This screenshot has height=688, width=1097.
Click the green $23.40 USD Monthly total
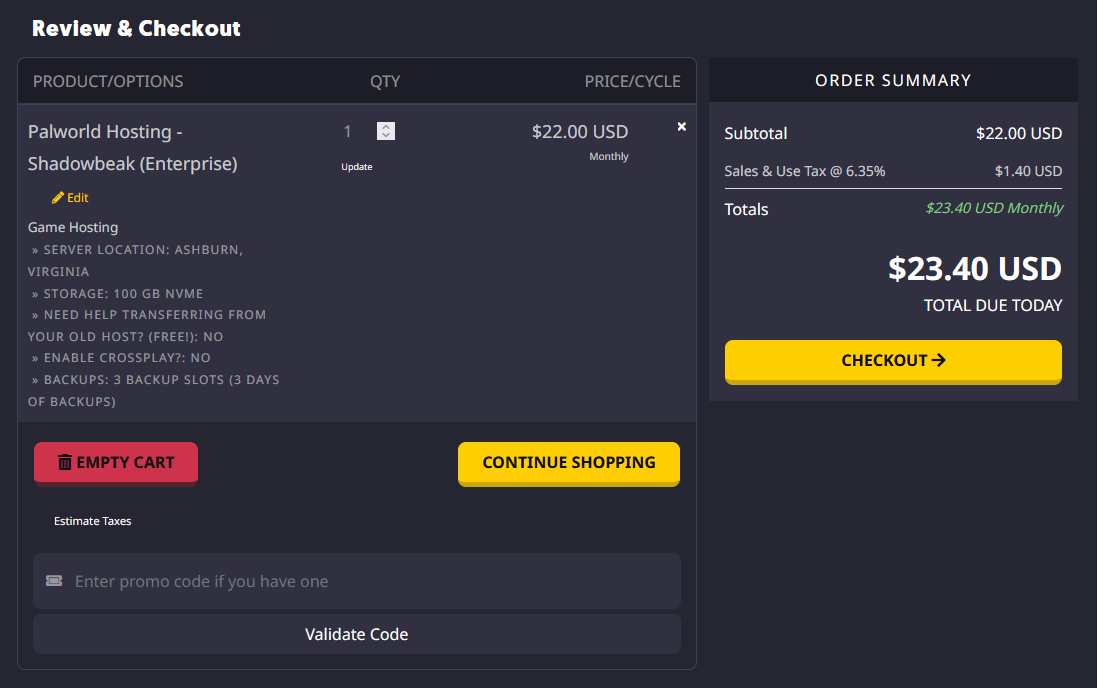tap(994, 208)
